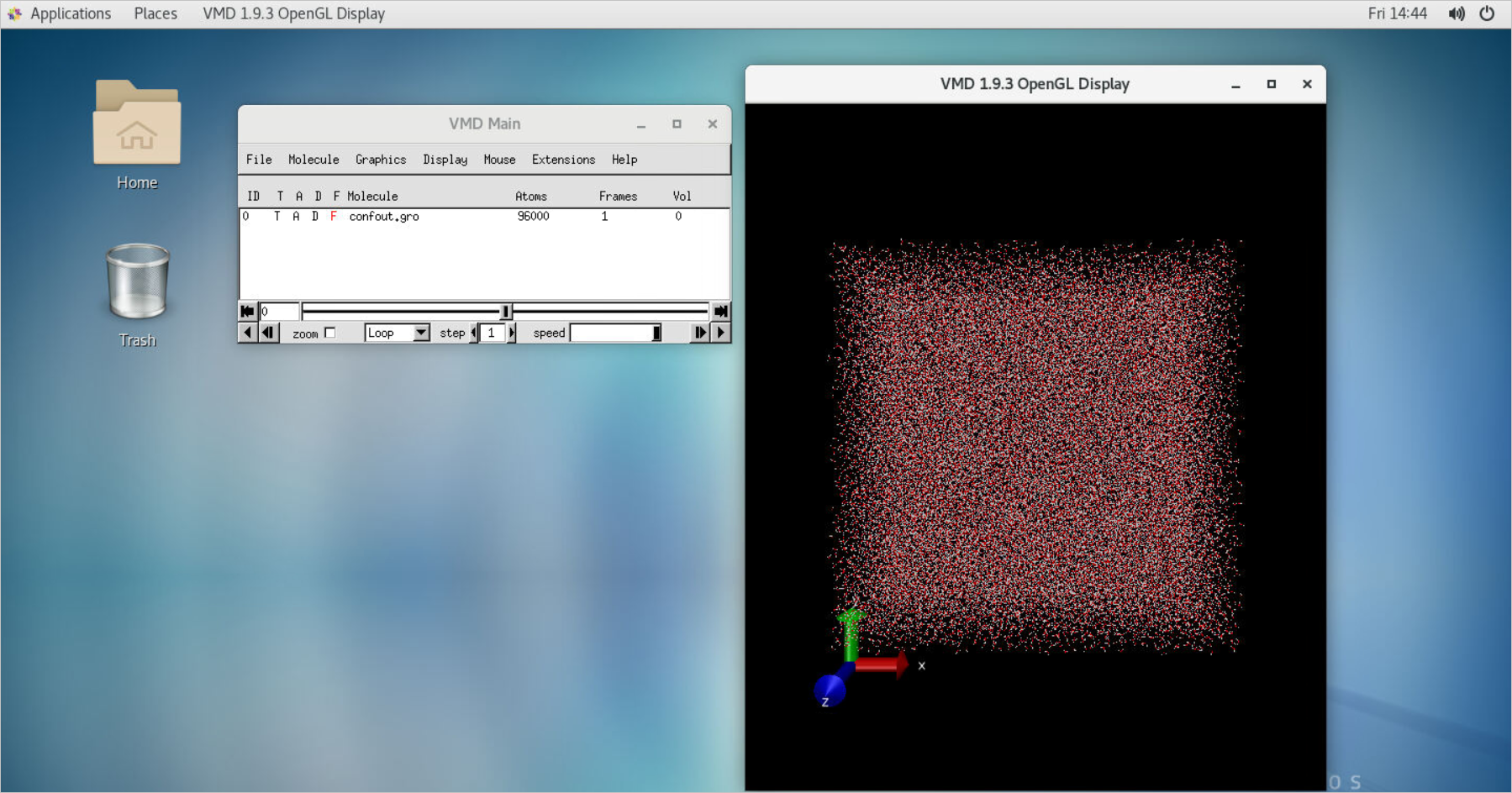
Task: Open the Extensions menu
Action: (563, 160)
